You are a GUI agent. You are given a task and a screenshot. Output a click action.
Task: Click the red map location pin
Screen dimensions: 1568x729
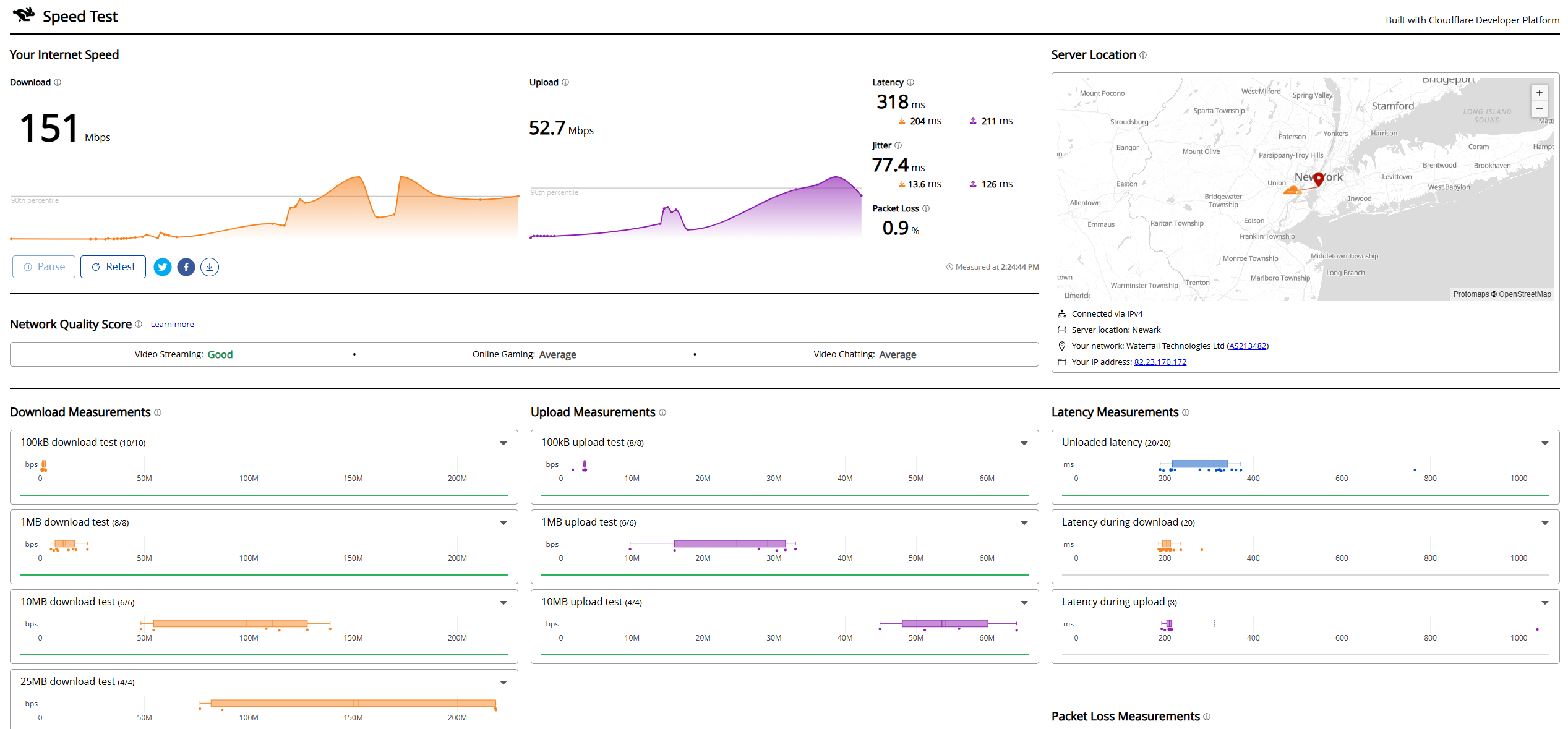[1319, 179]
